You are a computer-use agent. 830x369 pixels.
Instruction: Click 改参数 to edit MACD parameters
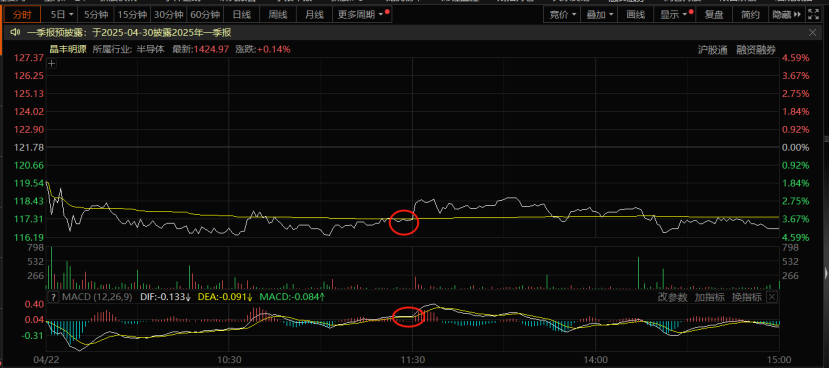pos(672,297)
